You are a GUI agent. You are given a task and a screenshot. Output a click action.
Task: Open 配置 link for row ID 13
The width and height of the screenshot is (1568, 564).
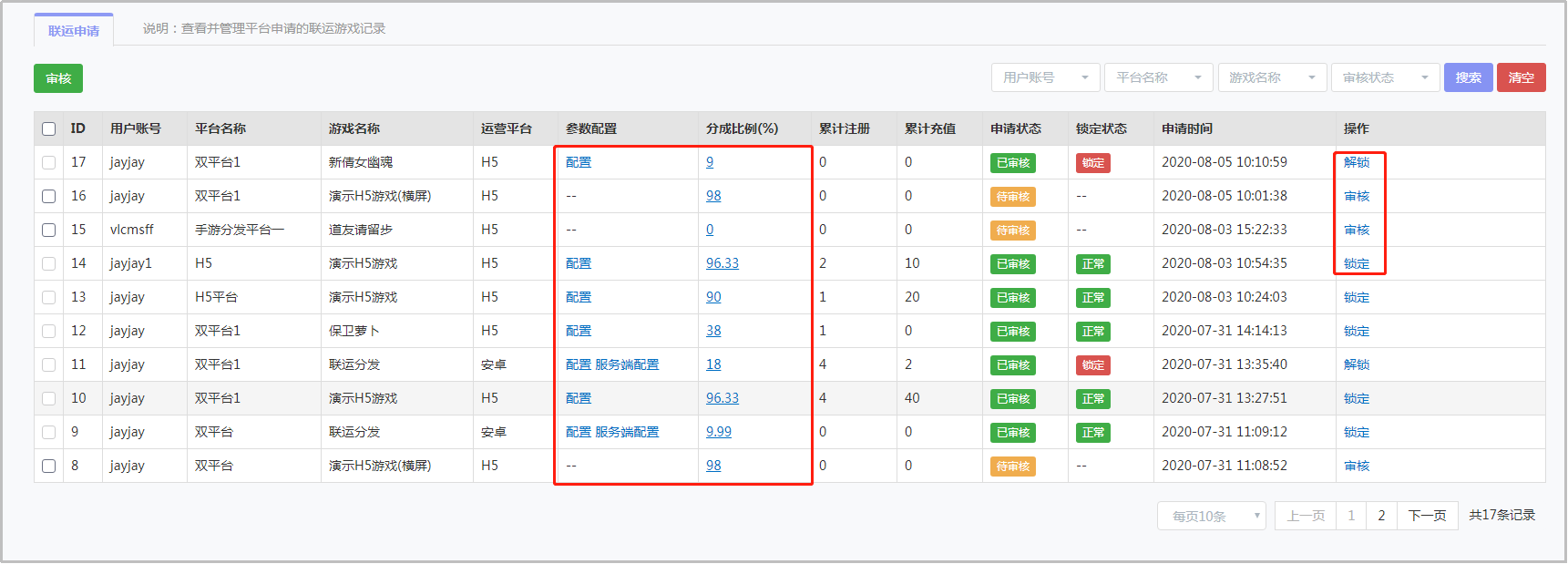(579, 297)
